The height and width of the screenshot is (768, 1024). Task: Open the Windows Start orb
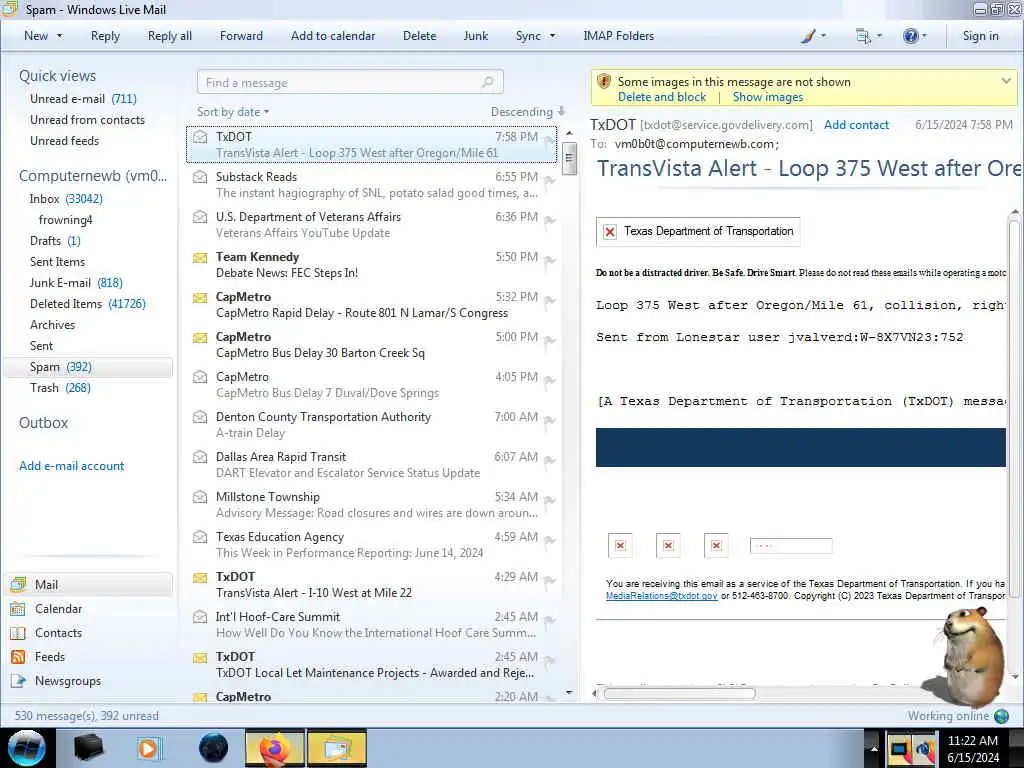(27, 748)
